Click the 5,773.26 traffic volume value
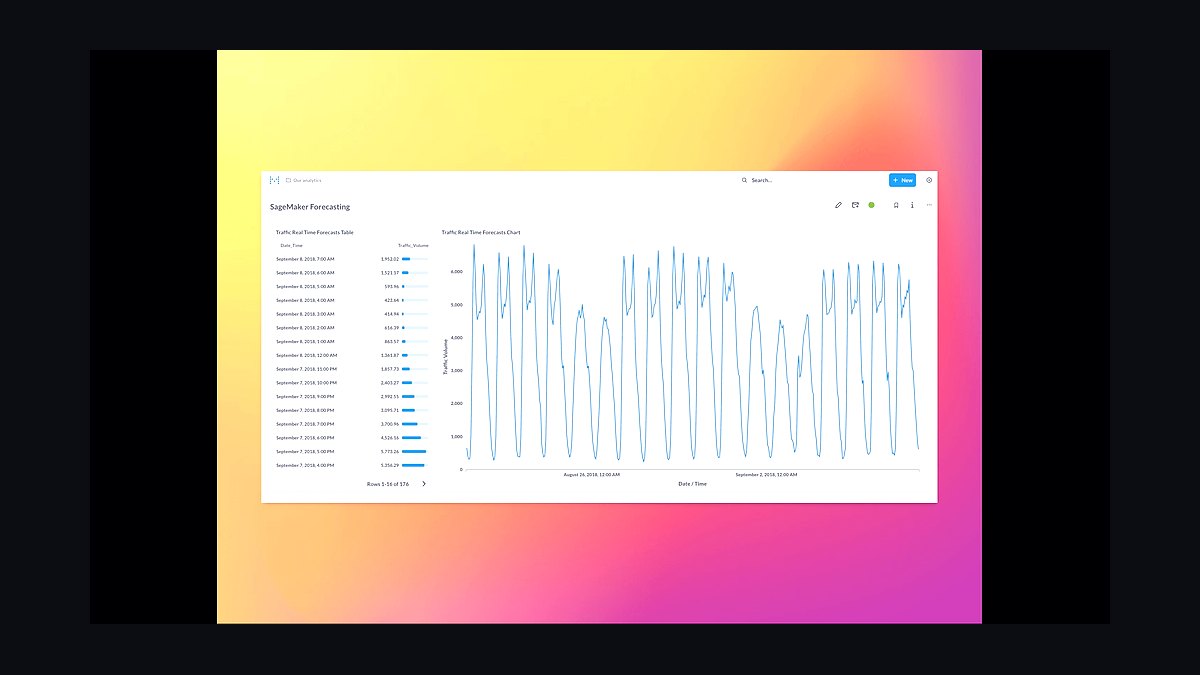Image resolution: width=1200 pixels, height=675 pixels. [389, 451]
